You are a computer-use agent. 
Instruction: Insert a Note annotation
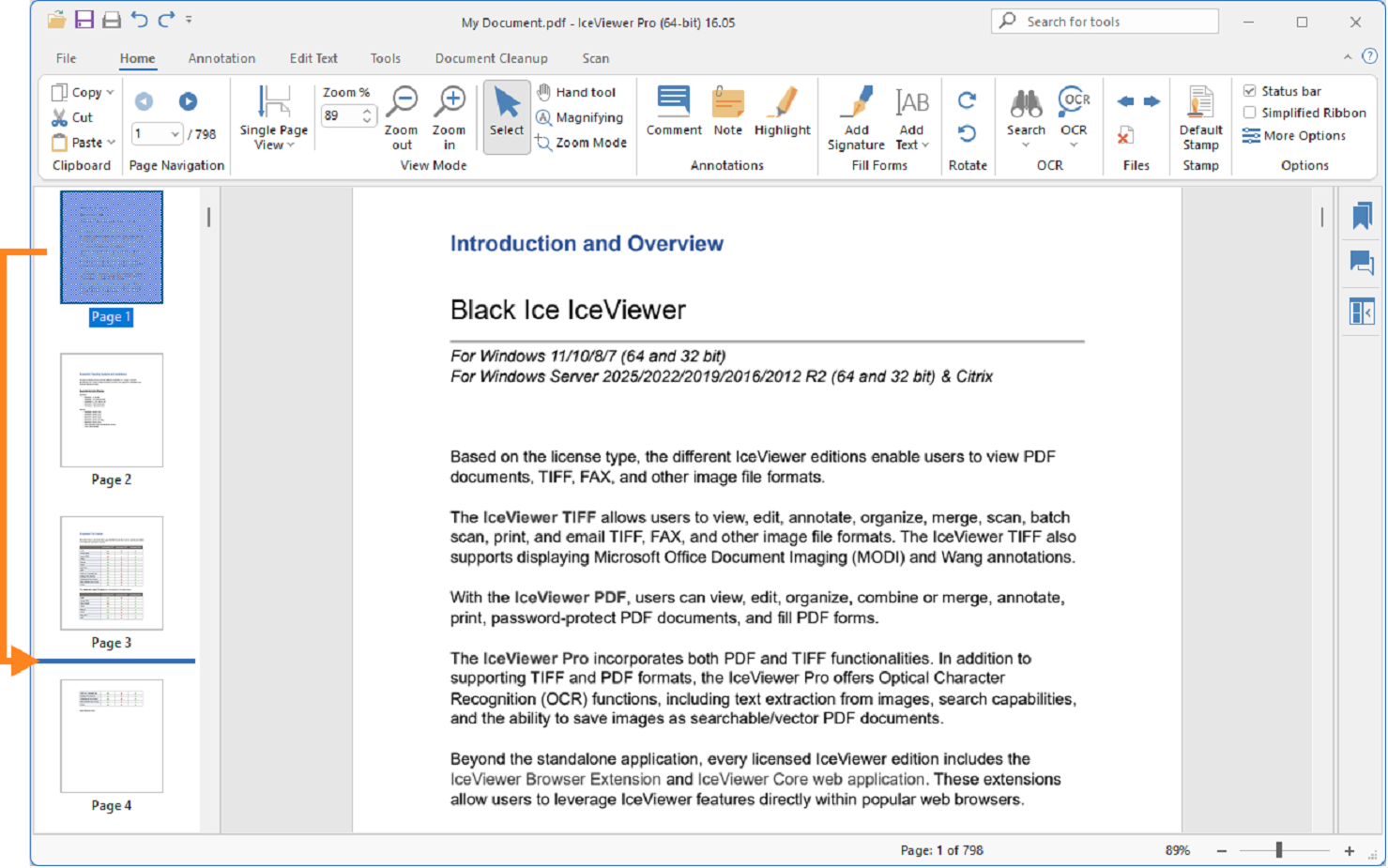(x=728, y=111)
